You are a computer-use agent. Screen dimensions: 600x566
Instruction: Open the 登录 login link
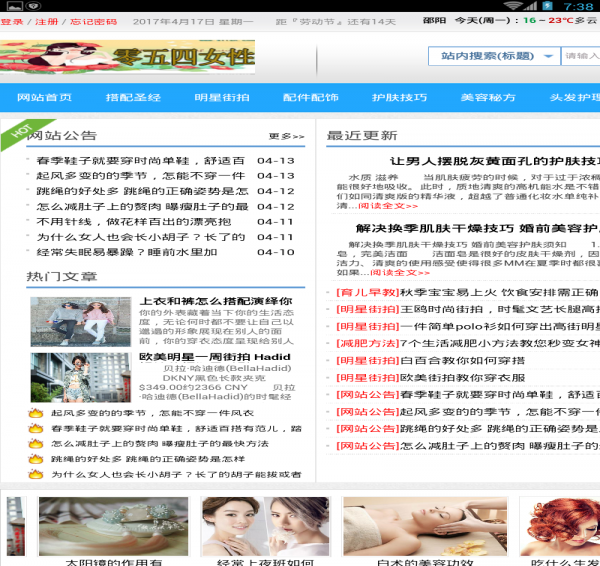(x=12, y=21)
